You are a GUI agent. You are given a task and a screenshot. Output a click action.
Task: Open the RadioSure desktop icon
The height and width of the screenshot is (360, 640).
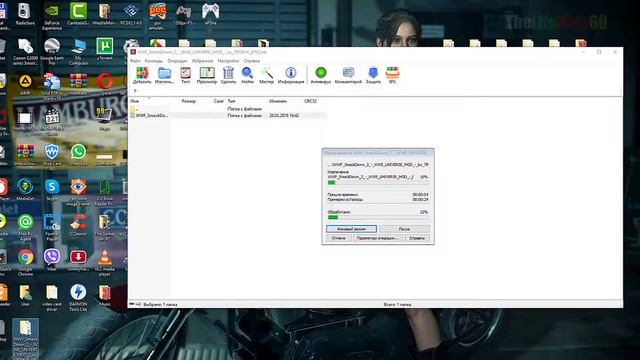25,14
